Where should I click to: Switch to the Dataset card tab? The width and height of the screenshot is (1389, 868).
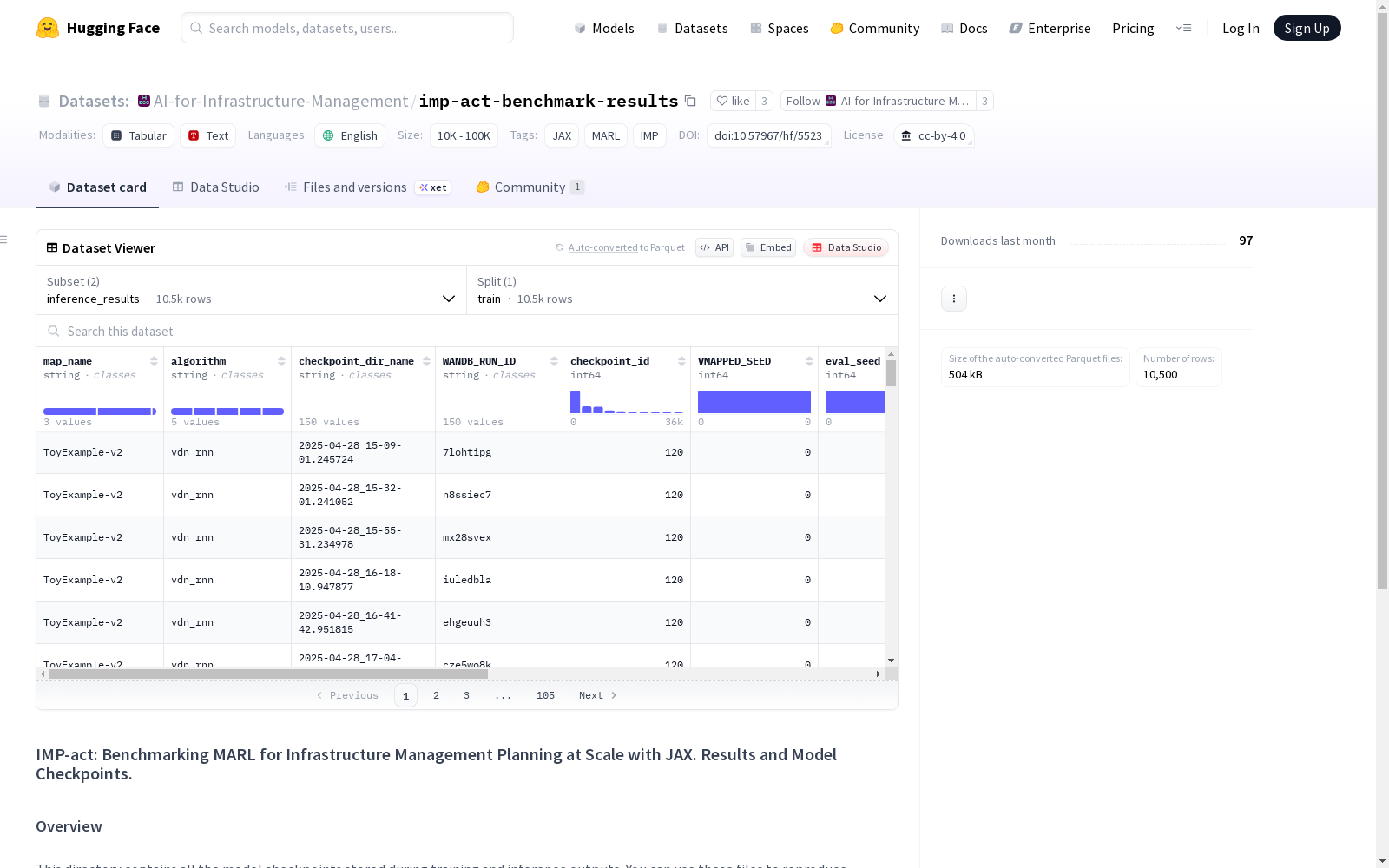[x=97, y=187]
